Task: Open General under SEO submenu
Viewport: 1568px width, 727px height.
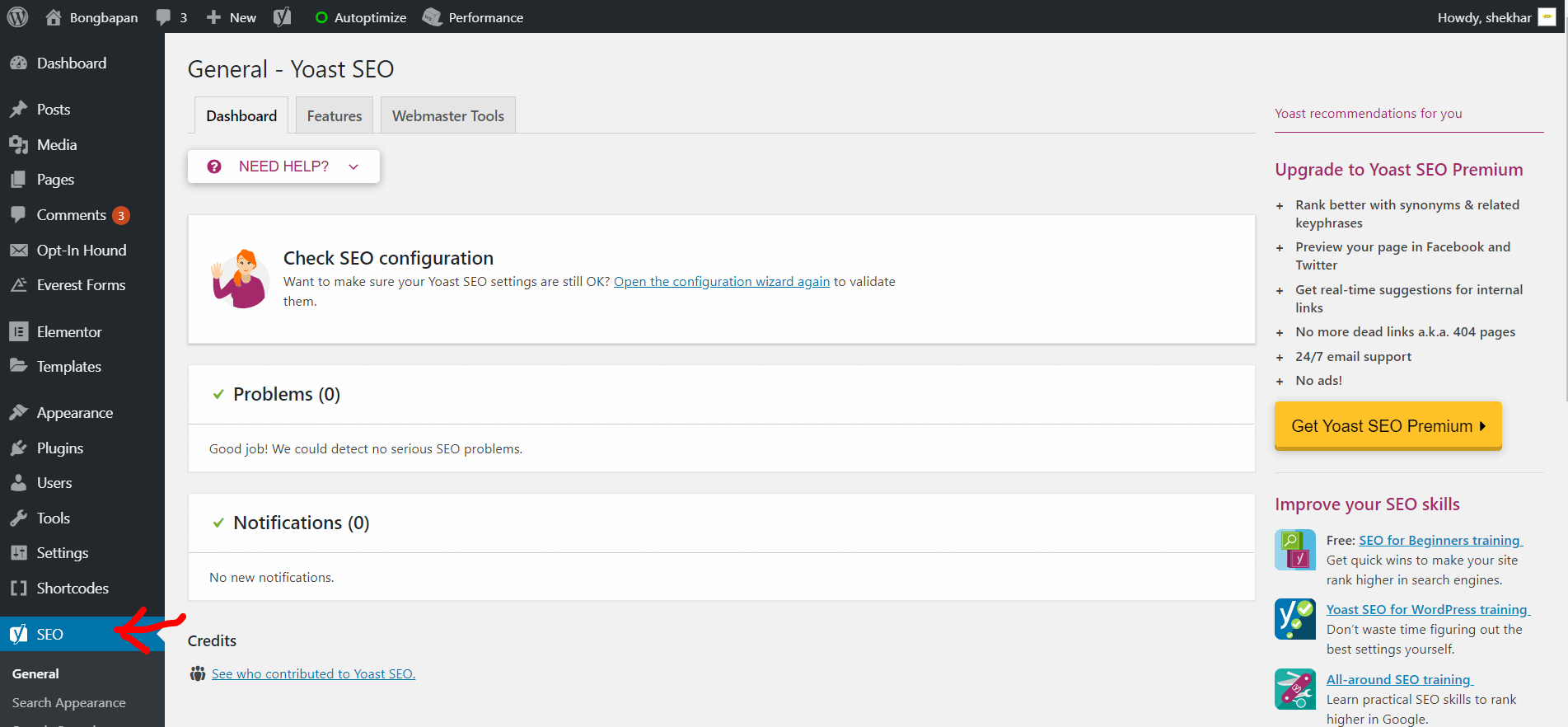Action: pos(35,674)
